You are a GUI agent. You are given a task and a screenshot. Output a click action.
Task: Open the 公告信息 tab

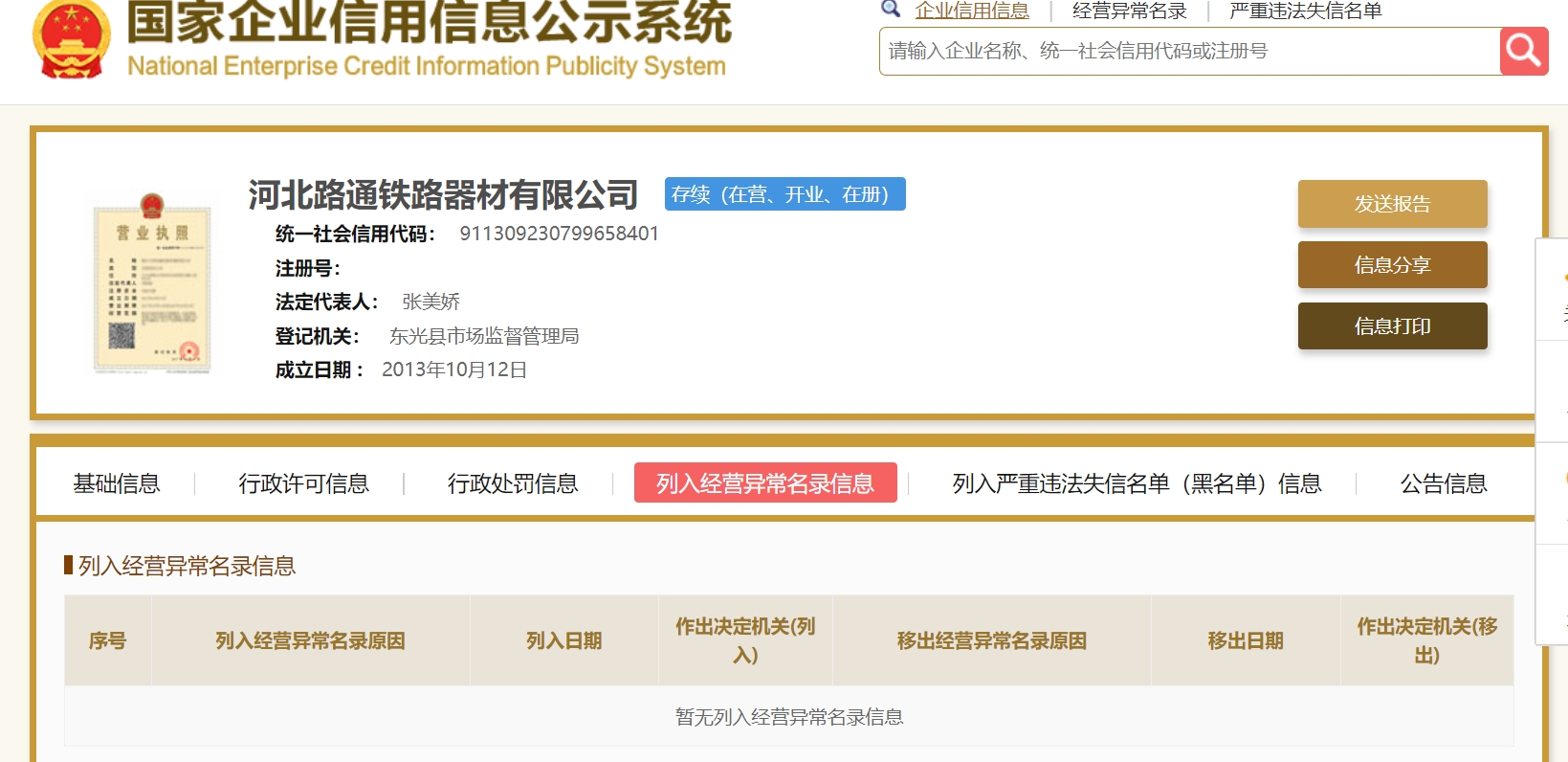(x=1444, y=483)
